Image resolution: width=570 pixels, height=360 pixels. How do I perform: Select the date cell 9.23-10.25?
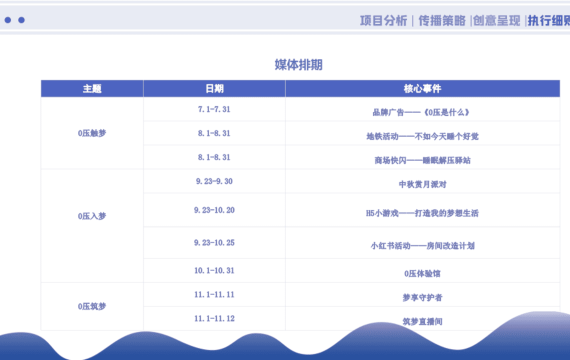pyautogui.click(x=214, y=243)
